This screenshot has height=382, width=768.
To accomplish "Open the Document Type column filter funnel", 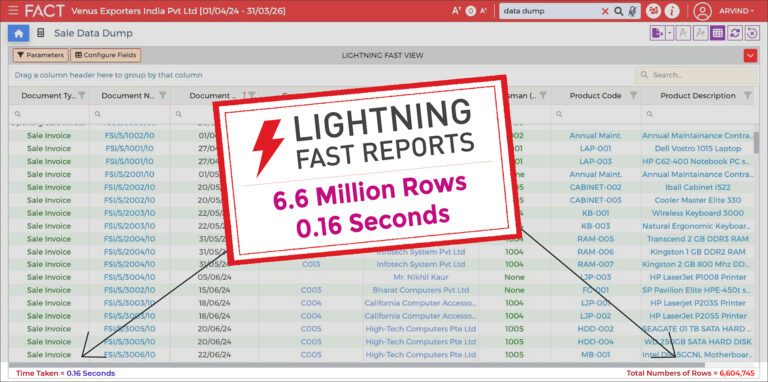I will (82, 95).
